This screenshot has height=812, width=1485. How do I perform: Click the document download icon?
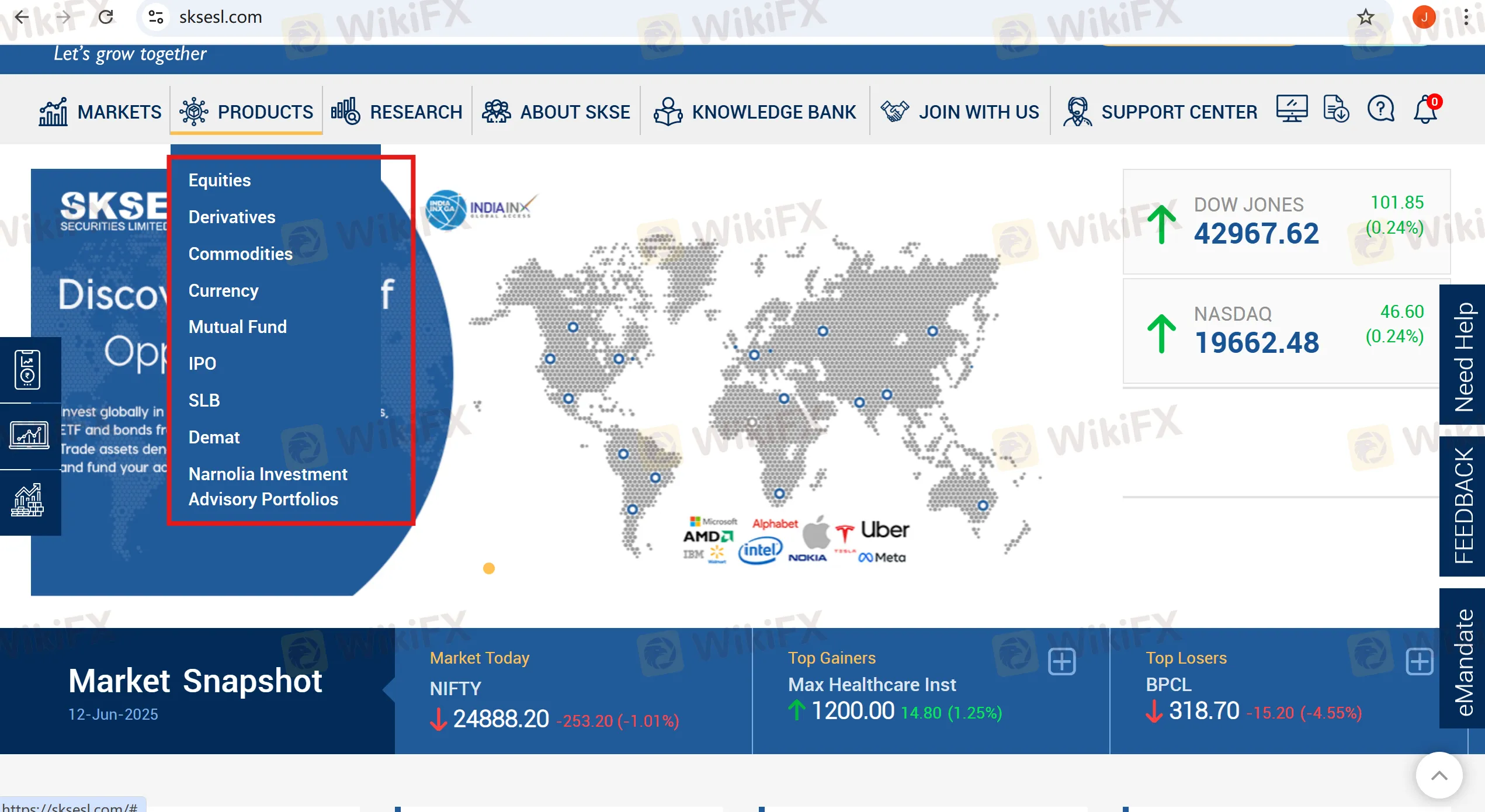(1336, 109)
